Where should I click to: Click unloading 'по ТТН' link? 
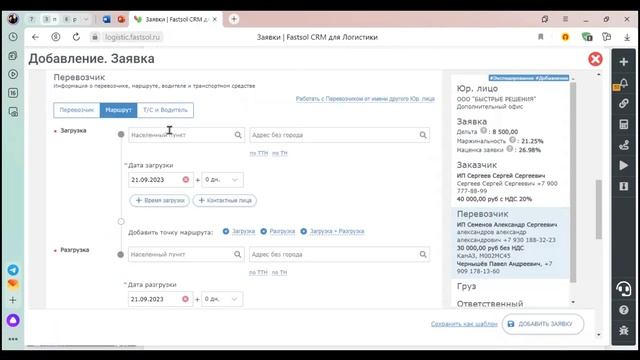tap(258, 272)
